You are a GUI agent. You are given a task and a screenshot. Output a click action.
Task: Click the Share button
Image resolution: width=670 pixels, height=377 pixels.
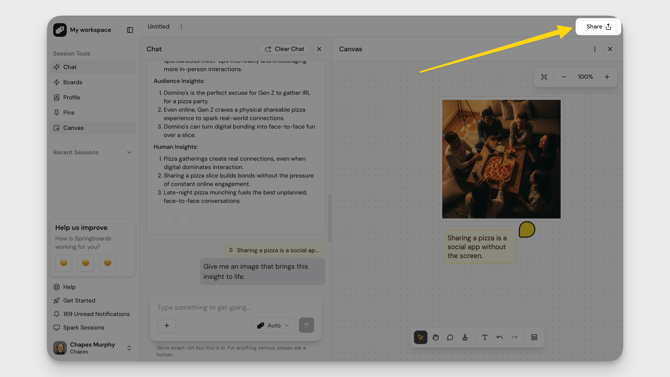[x=598, y=27]
